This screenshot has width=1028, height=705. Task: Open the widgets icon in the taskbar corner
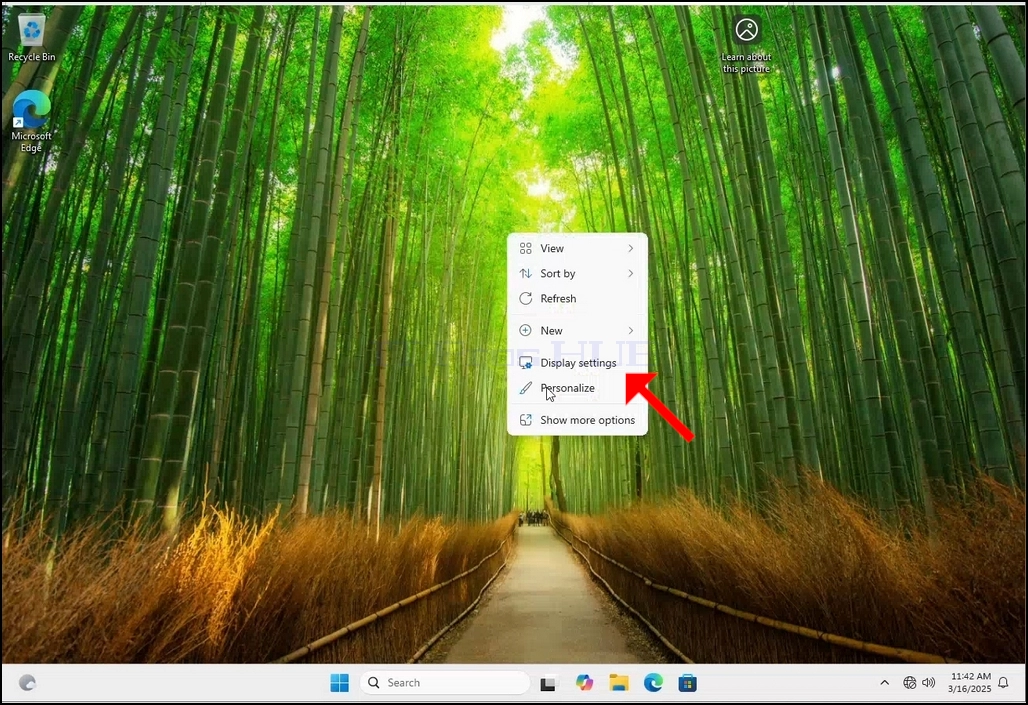coord(27,683)
